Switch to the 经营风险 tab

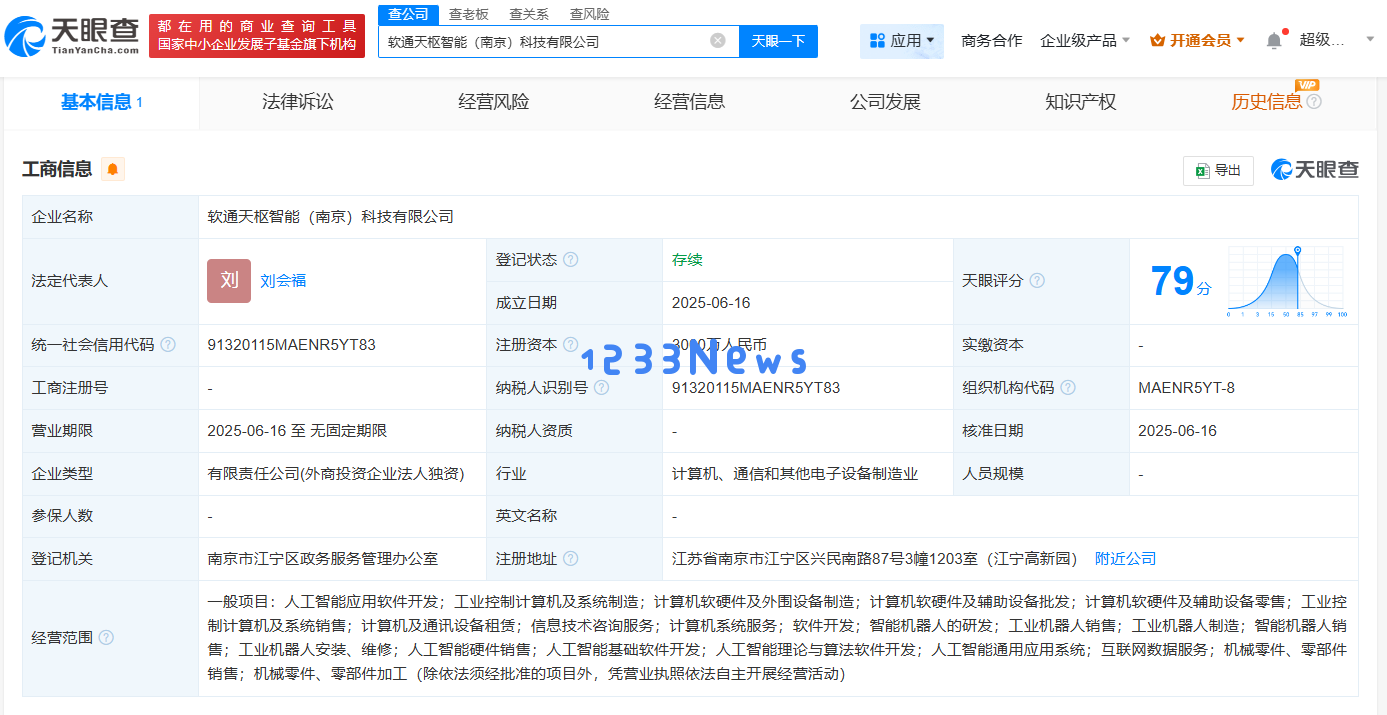coord(493,102)
